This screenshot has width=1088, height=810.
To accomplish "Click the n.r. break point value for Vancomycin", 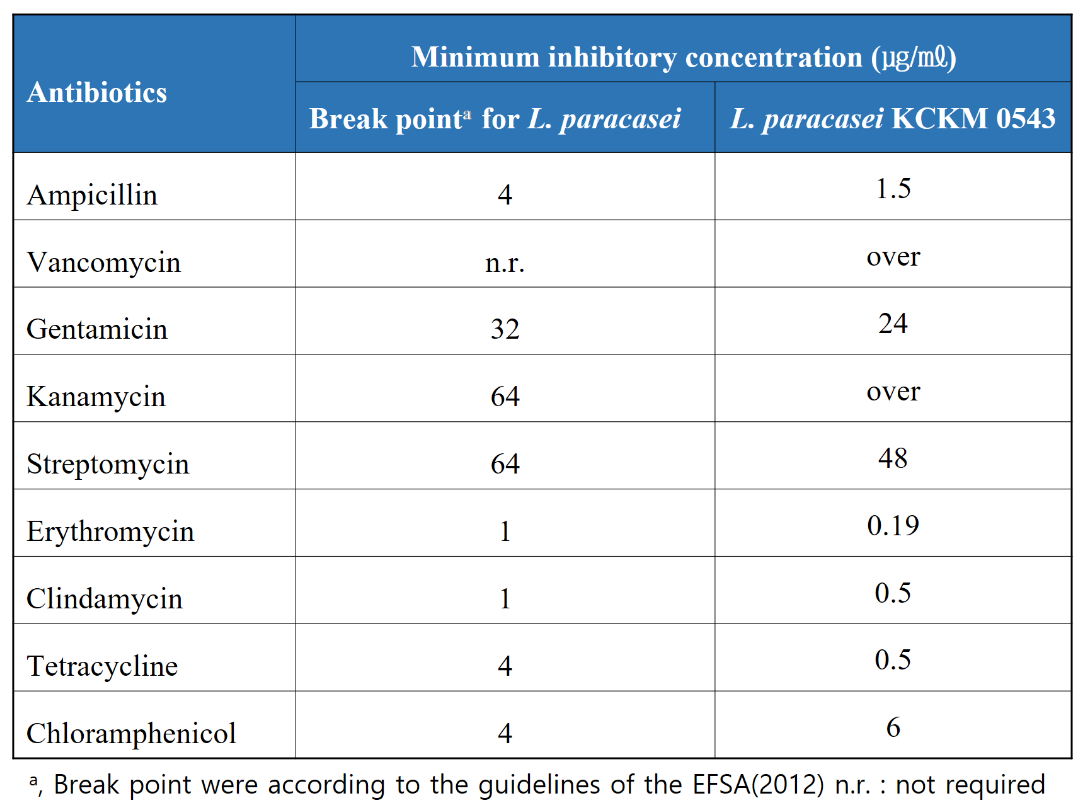I will 504,263.
